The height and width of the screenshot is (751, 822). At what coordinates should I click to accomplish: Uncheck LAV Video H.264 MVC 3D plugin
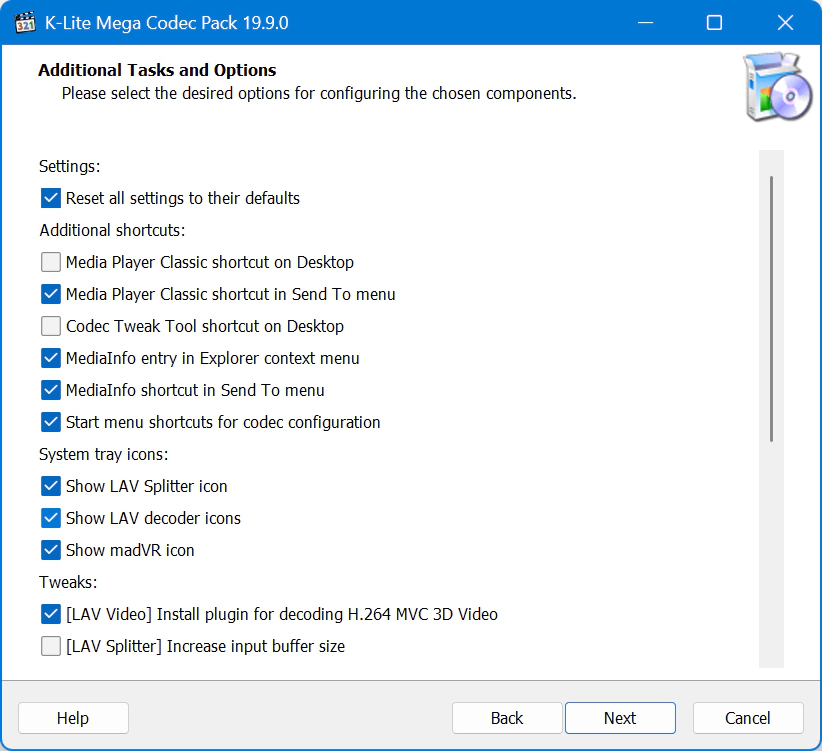point(51,614)
